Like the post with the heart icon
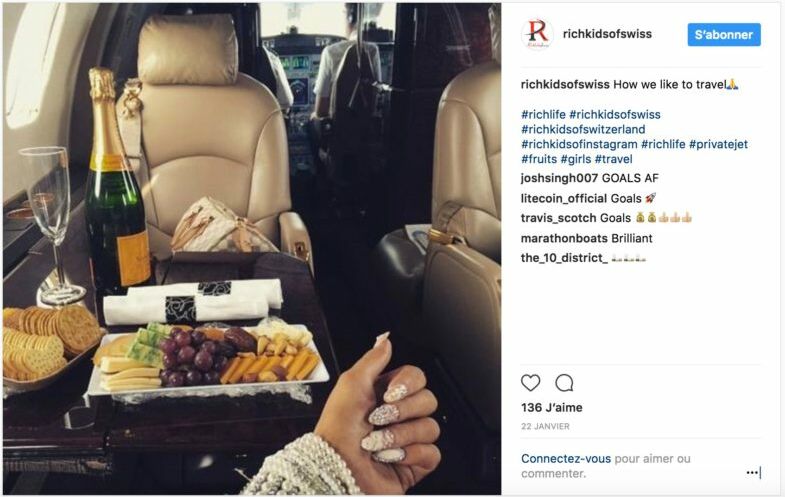 click(x=530, y=383)
